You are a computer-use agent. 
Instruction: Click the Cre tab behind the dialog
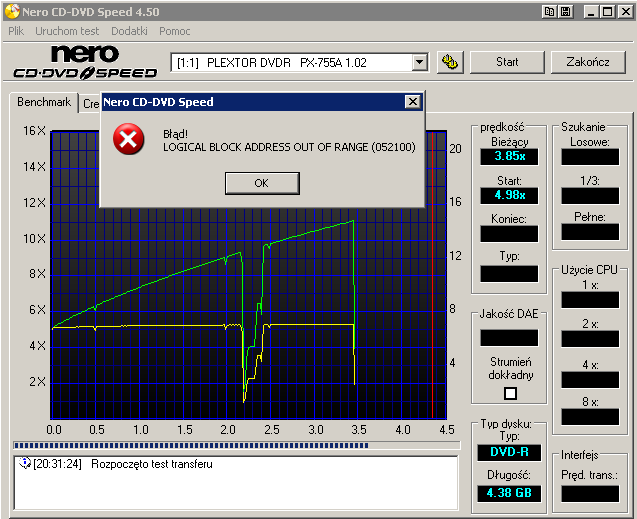click(91, 104)
